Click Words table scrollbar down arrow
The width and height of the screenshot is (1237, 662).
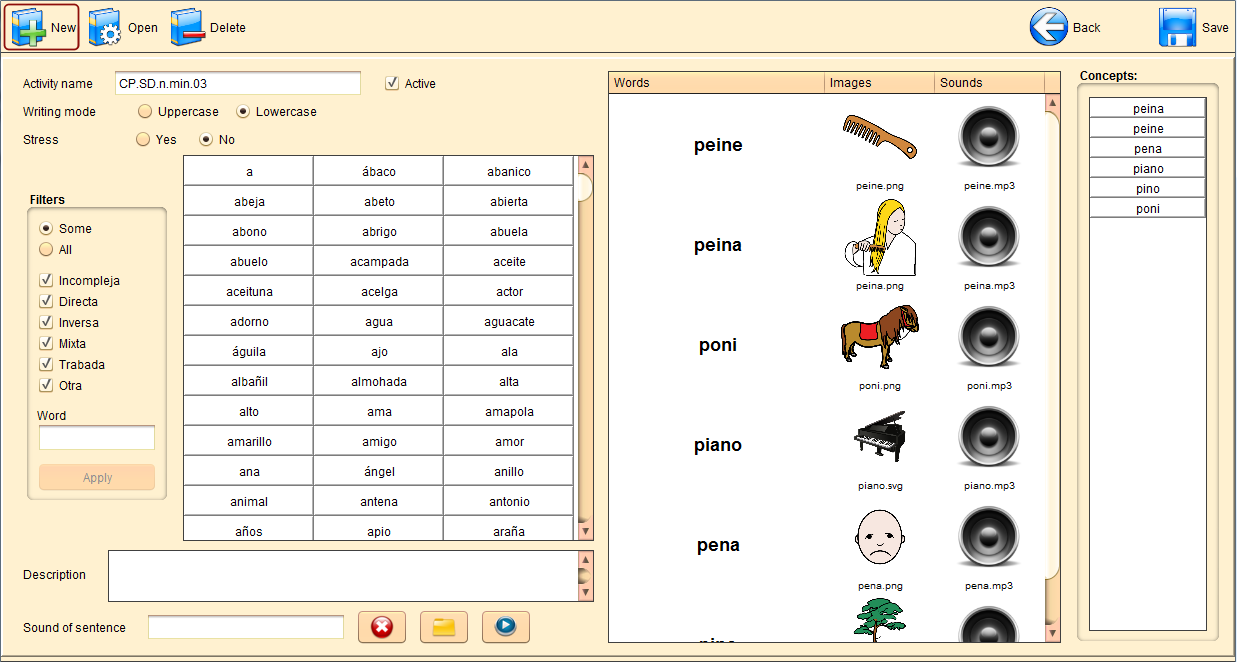1052,634
